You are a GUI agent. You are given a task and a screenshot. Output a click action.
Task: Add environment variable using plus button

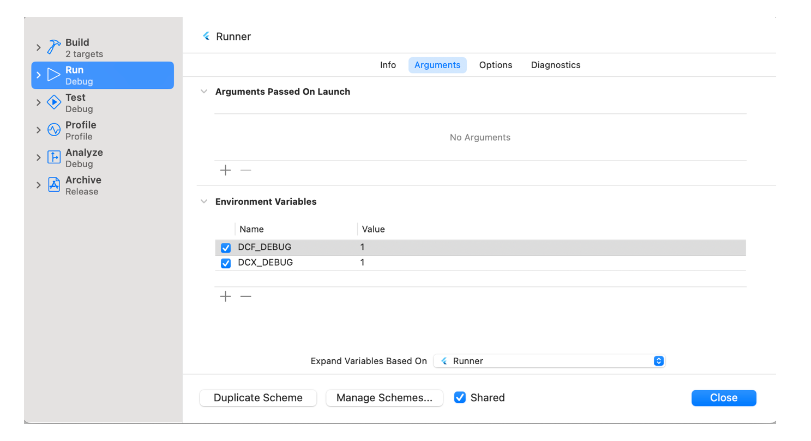[x=225, y=296]
